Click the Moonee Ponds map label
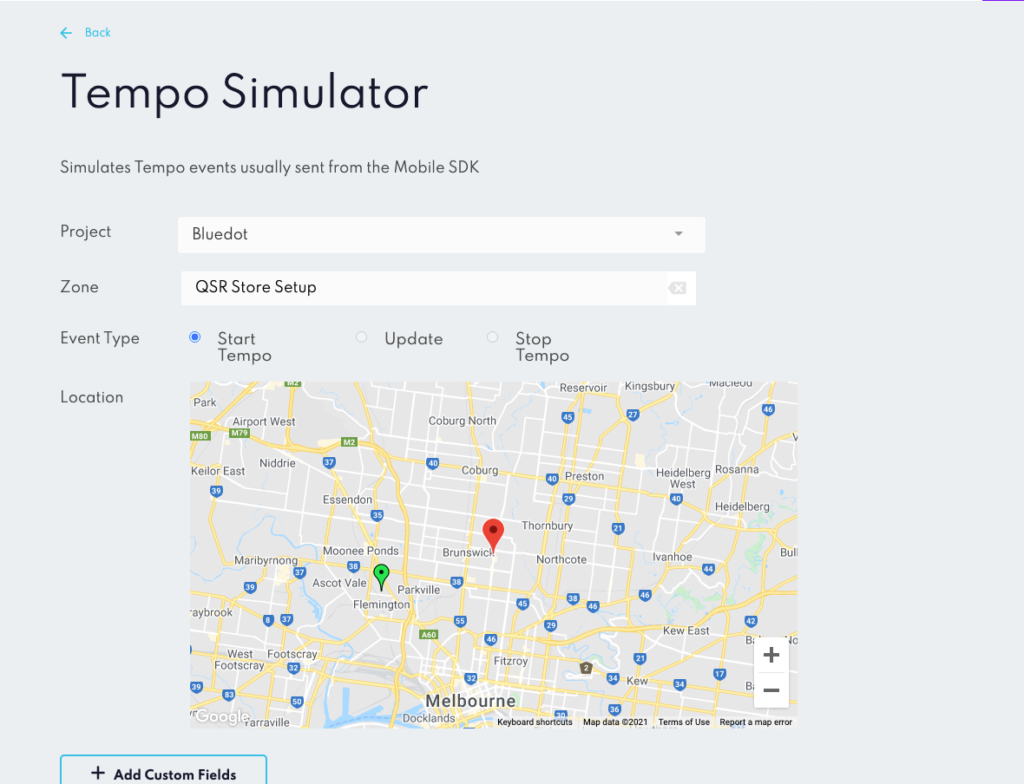The width and height of the screenshot is (1024, 784). click(360, 551)
